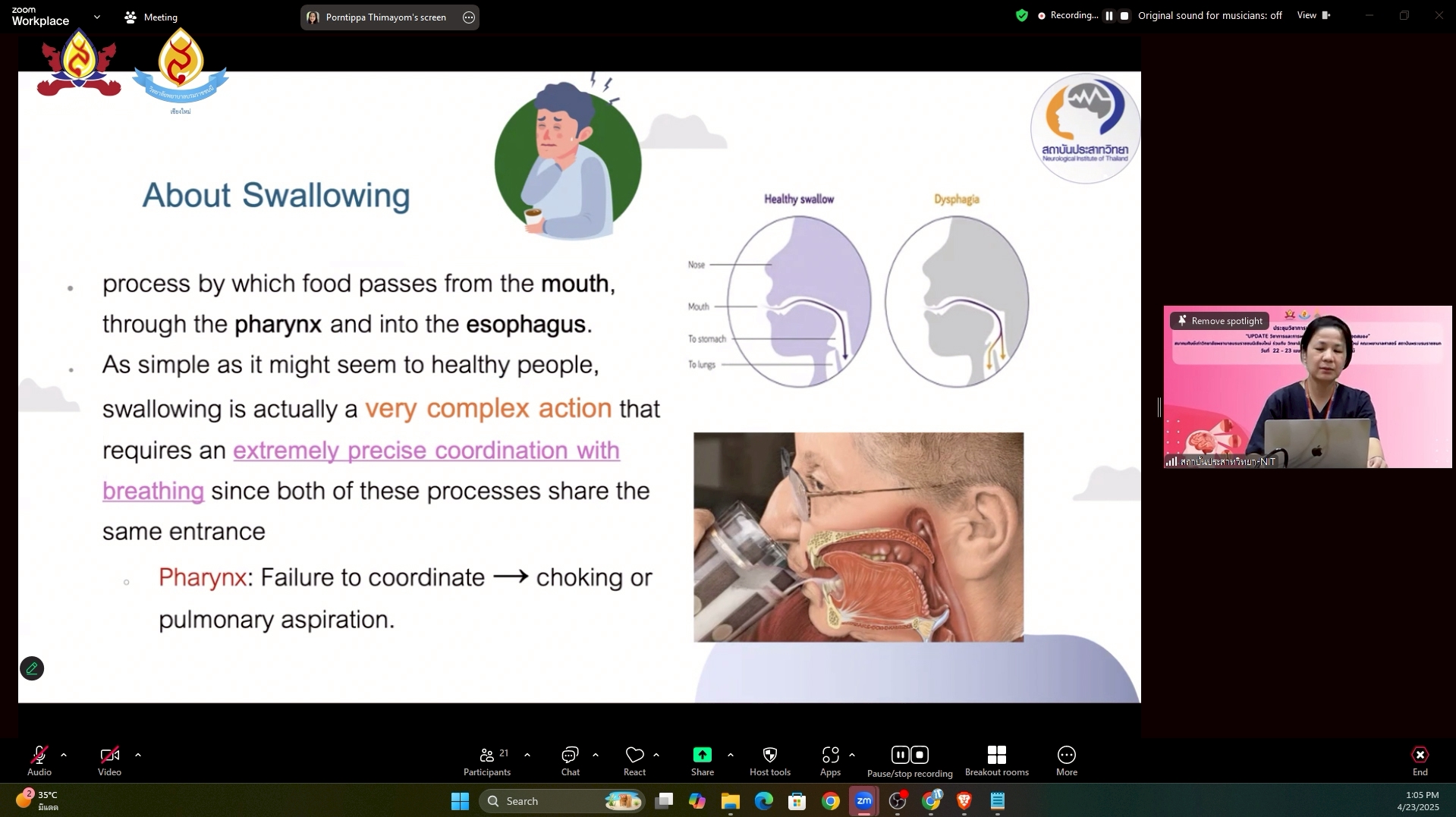Open the Chat panel
Image resolution: width=1456 pixels, height=817 pixels.
[x=571, y=761]
